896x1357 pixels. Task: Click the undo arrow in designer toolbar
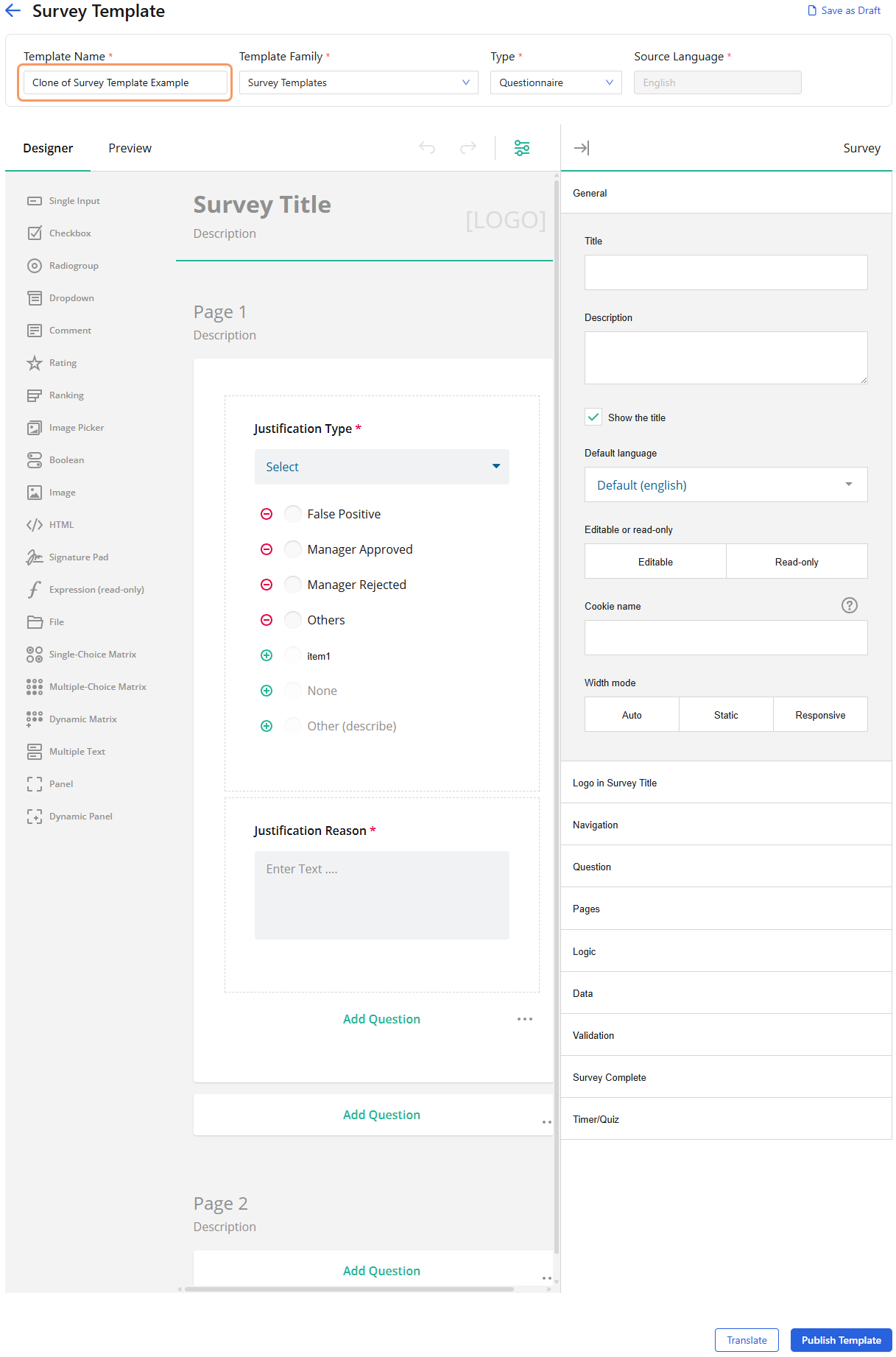click(427, 148)
